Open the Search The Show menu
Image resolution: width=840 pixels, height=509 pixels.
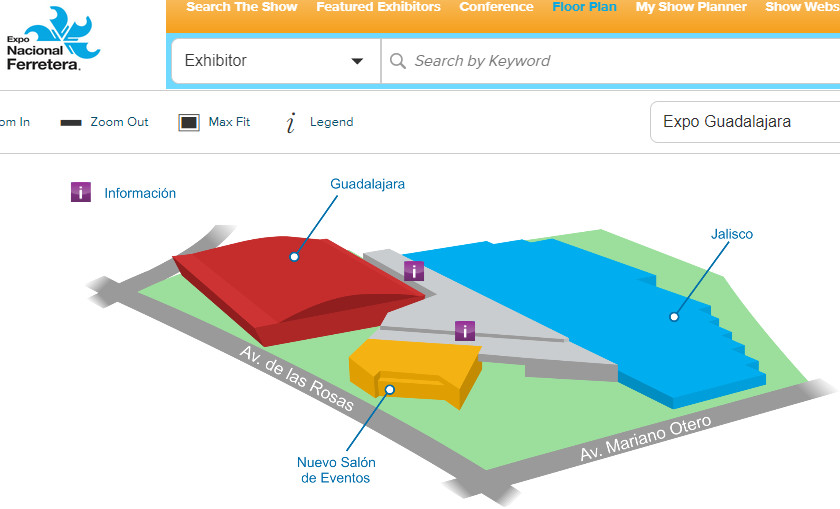click(x=241, y=7)
